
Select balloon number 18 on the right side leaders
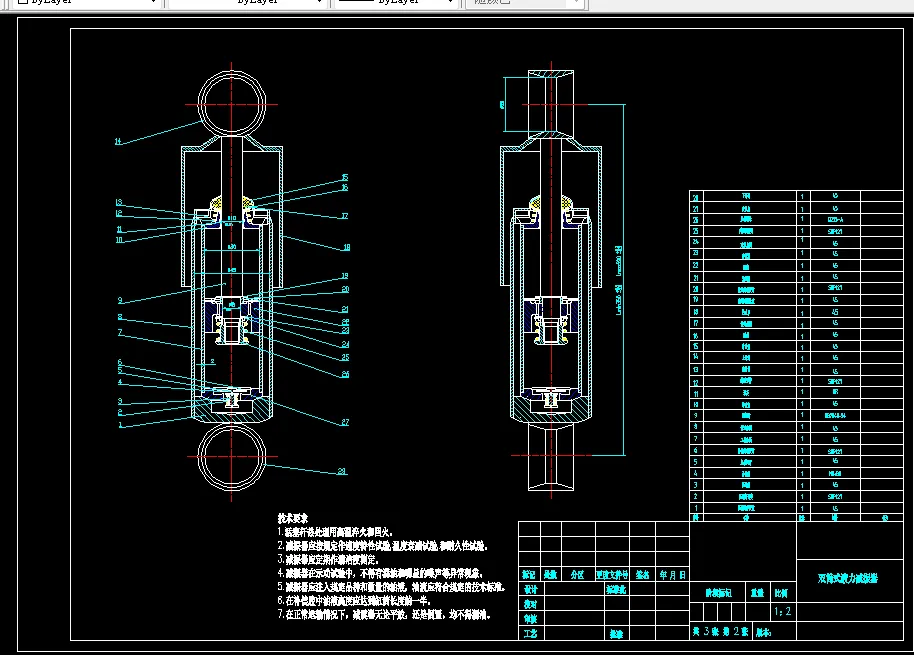pyautogui.click(x=346, y=248)
